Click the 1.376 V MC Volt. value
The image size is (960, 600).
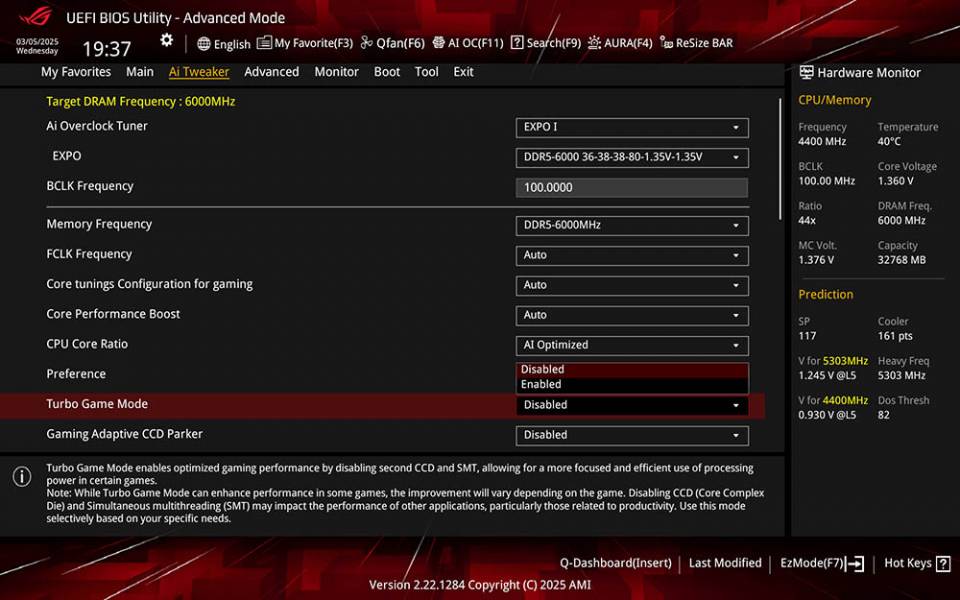tap(816, 260)
